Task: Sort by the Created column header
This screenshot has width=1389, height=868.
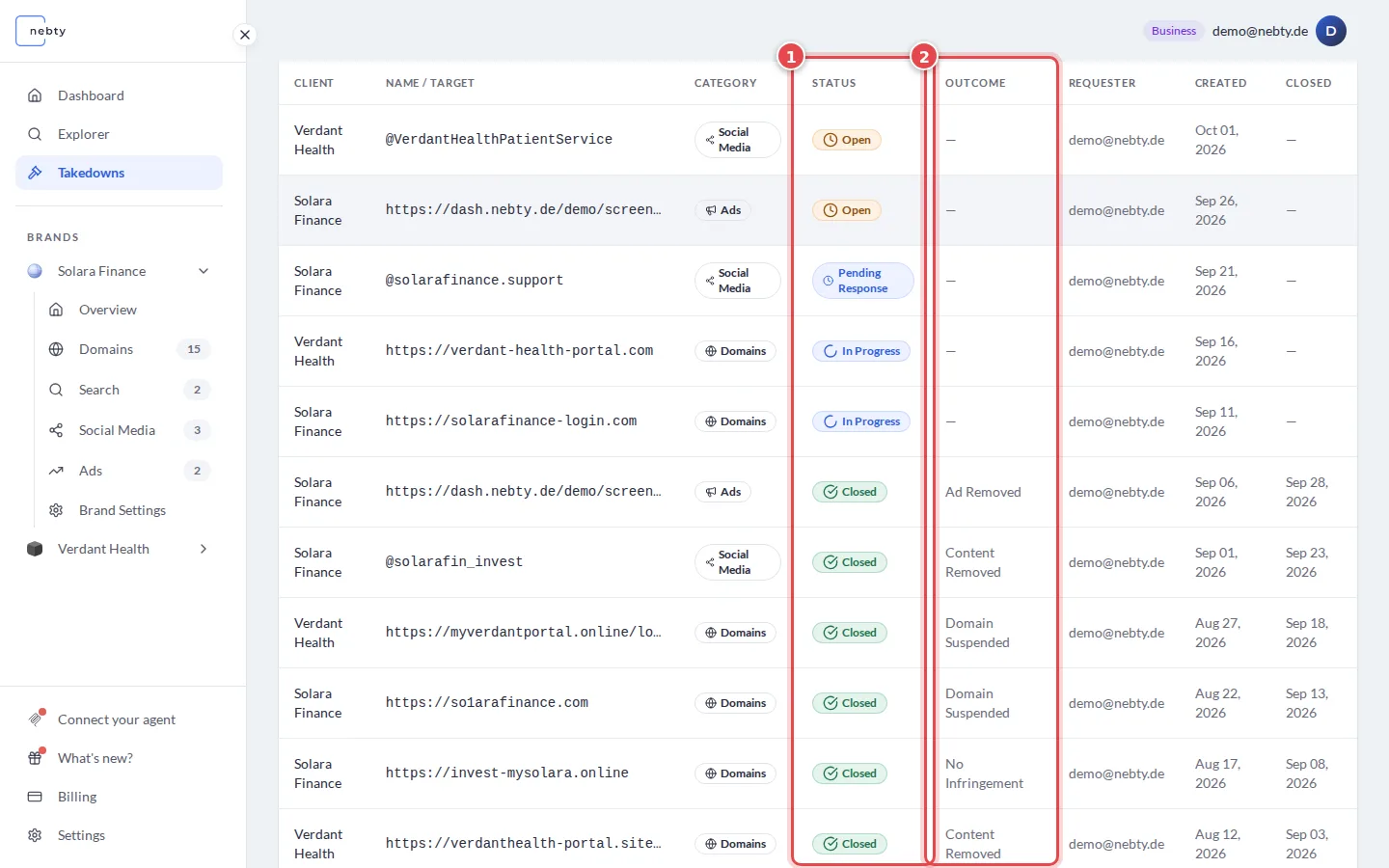Action: pos(1220,83)
